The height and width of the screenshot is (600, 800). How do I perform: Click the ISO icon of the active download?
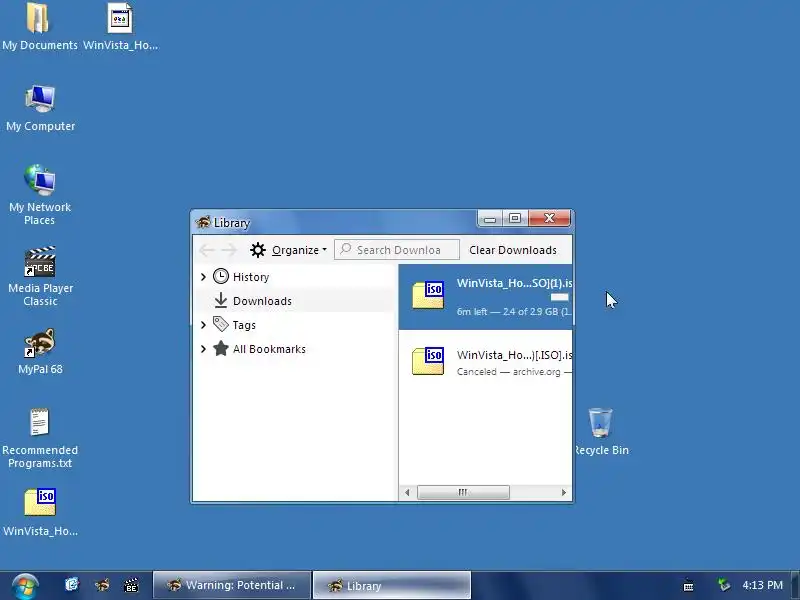pos(428,294)
